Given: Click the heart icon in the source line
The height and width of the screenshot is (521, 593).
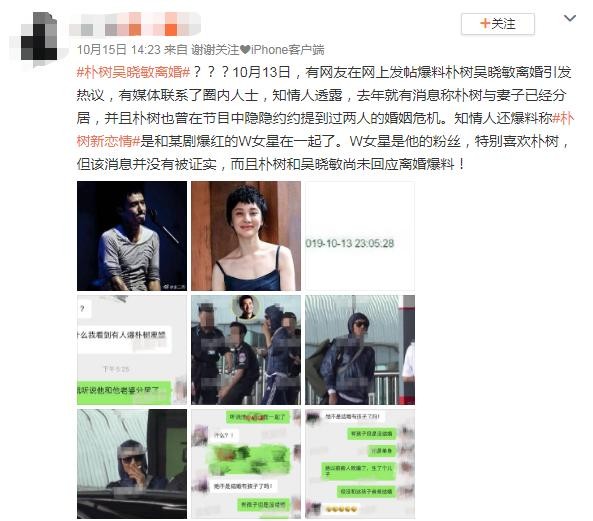Looking at the screenshot, I should coord(245,50).
